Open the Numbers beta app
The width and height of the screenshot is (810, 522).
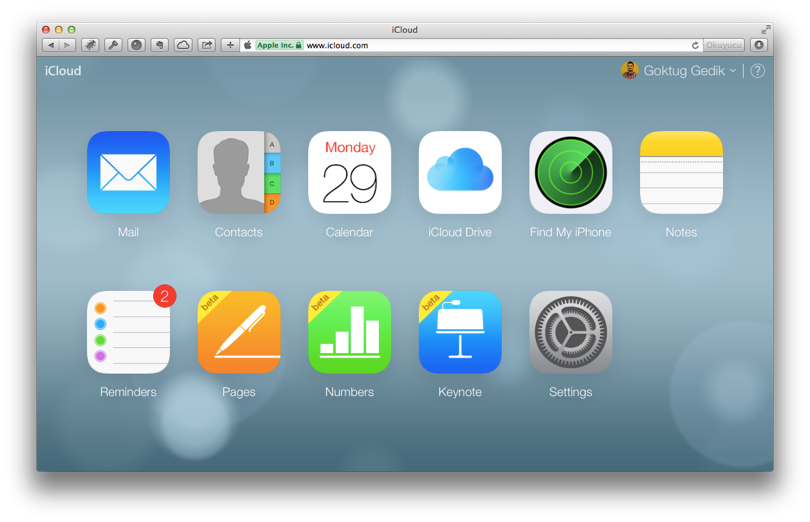[x=349, y=332]
